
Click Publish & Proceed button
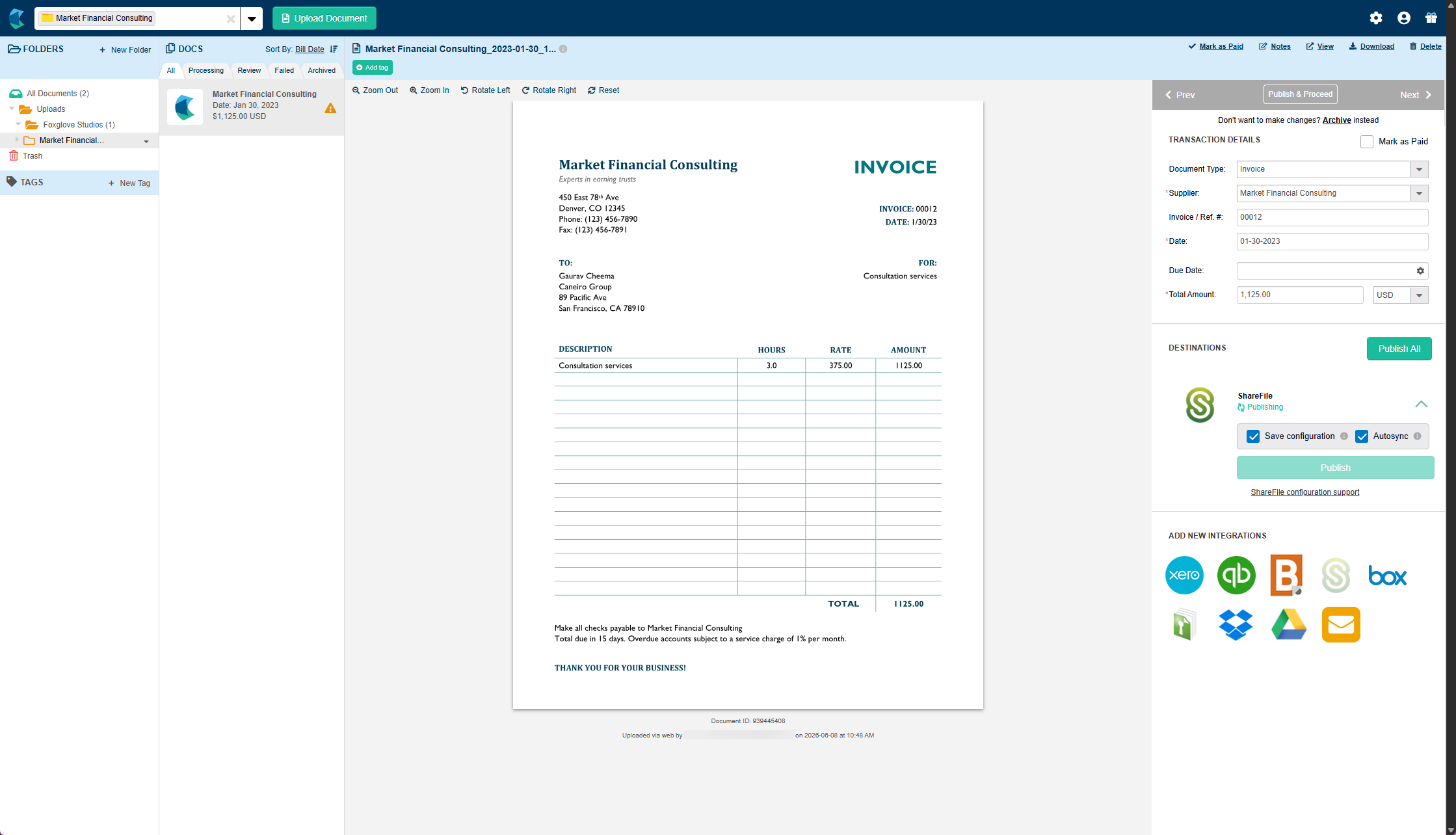pos(1300,94)
